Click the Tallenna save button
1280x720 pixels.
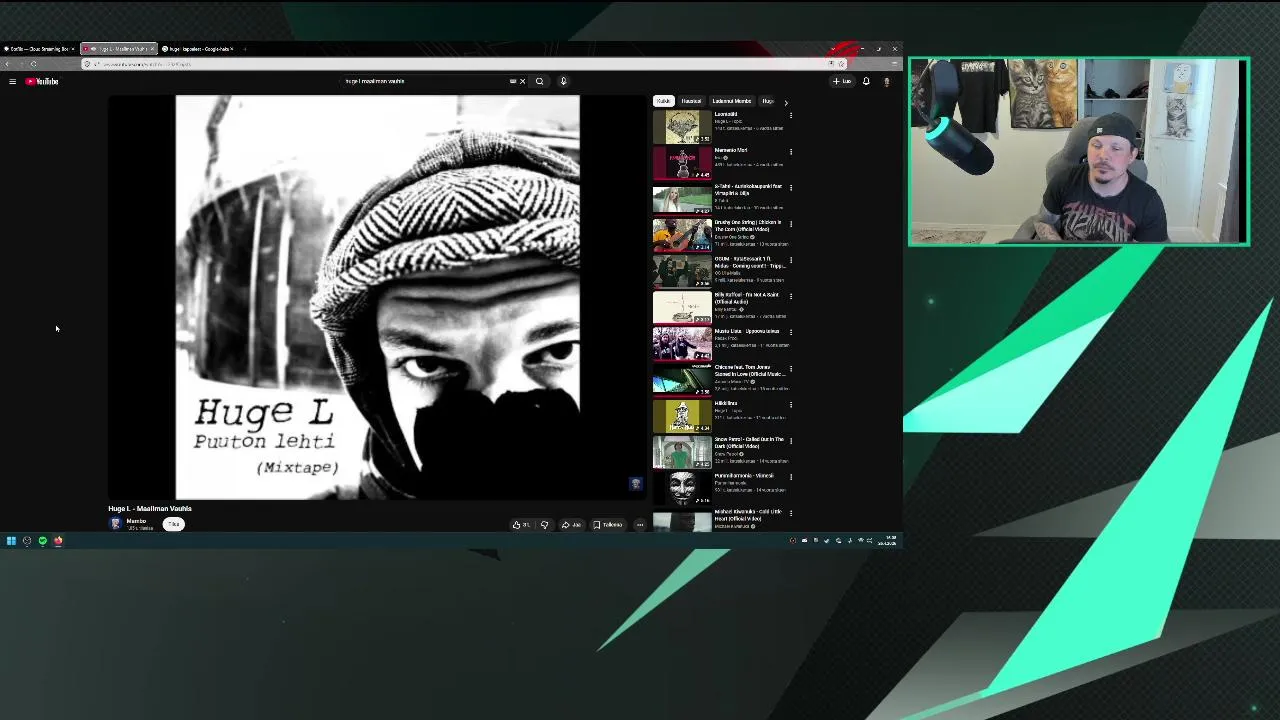pos(608,525)
